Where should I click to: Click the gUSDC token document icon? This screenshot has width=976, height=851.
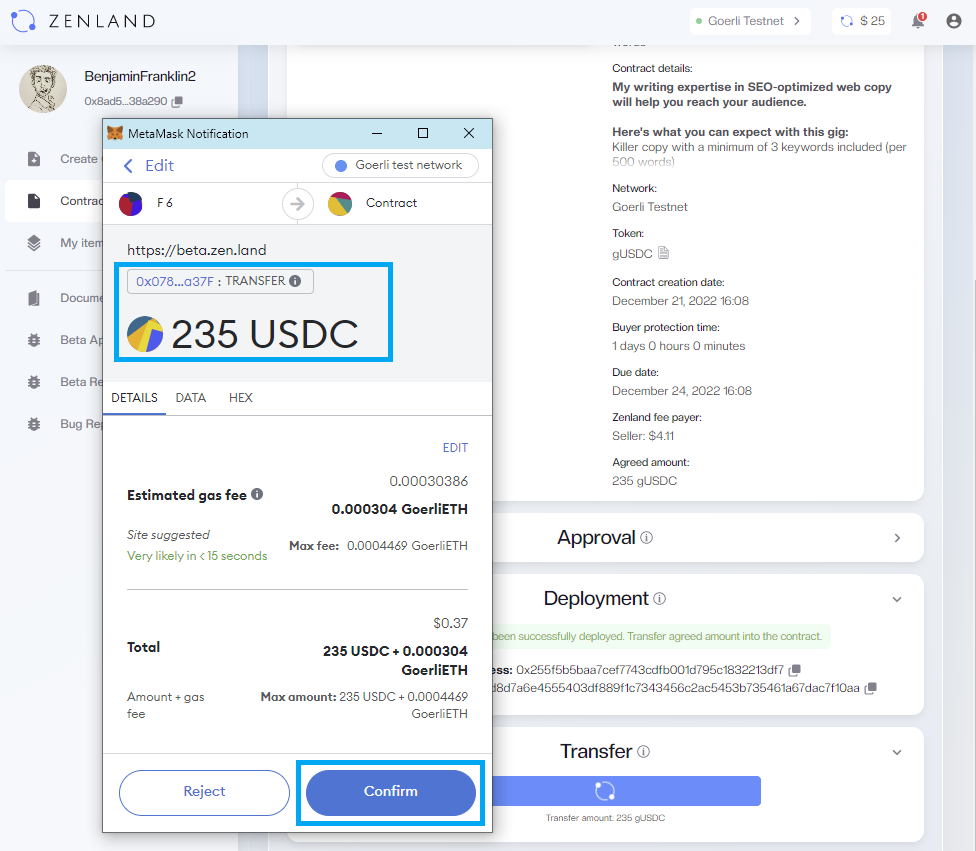664,253
